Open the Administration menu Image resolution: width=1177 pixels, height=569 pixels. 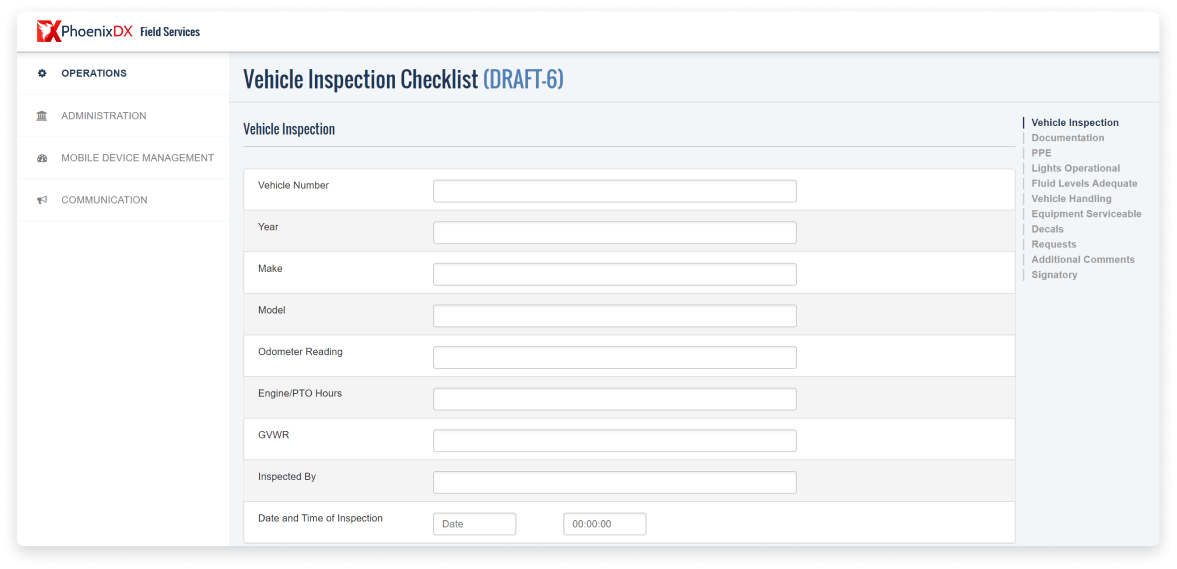click(103, 116)
